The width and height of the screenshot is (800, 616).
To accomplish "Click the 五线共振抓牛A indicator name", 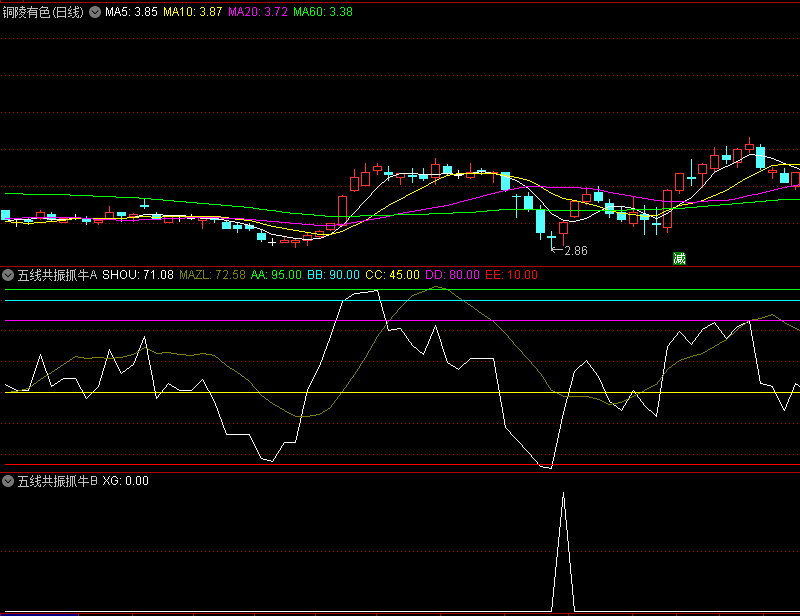I will coord(57,274).
